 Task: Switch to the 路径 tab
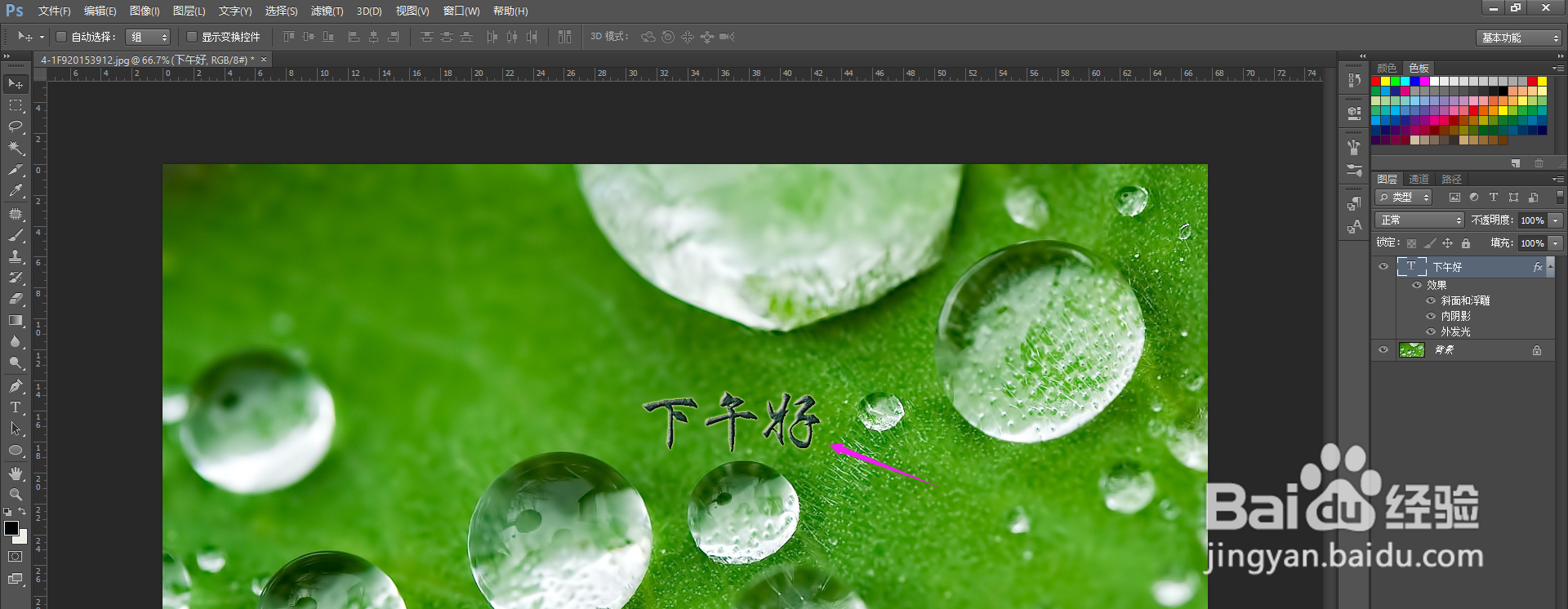coord(1451,180)
